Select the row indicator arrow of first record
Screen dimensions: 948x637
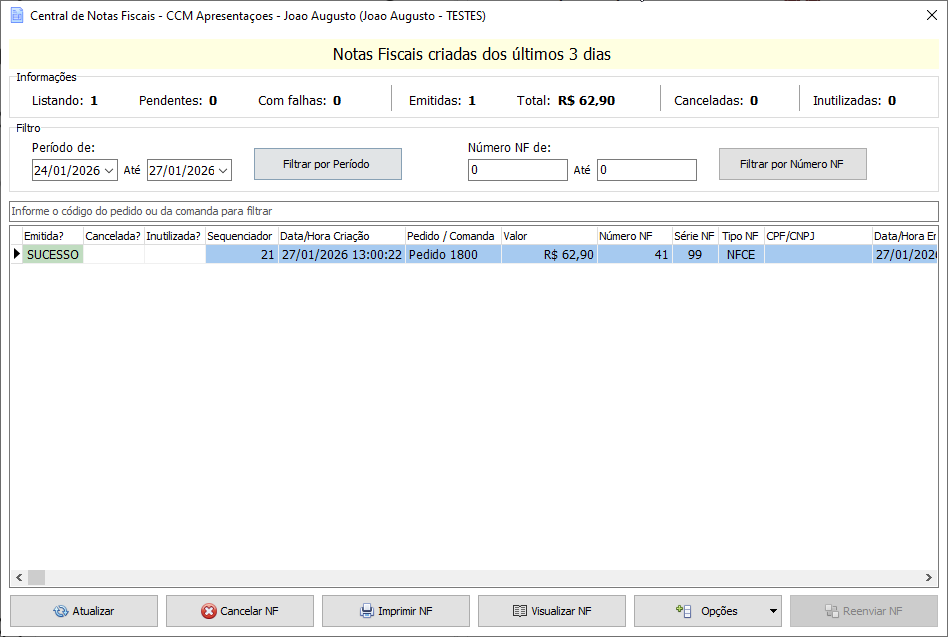pyautogui.click(x=16, y=255)
